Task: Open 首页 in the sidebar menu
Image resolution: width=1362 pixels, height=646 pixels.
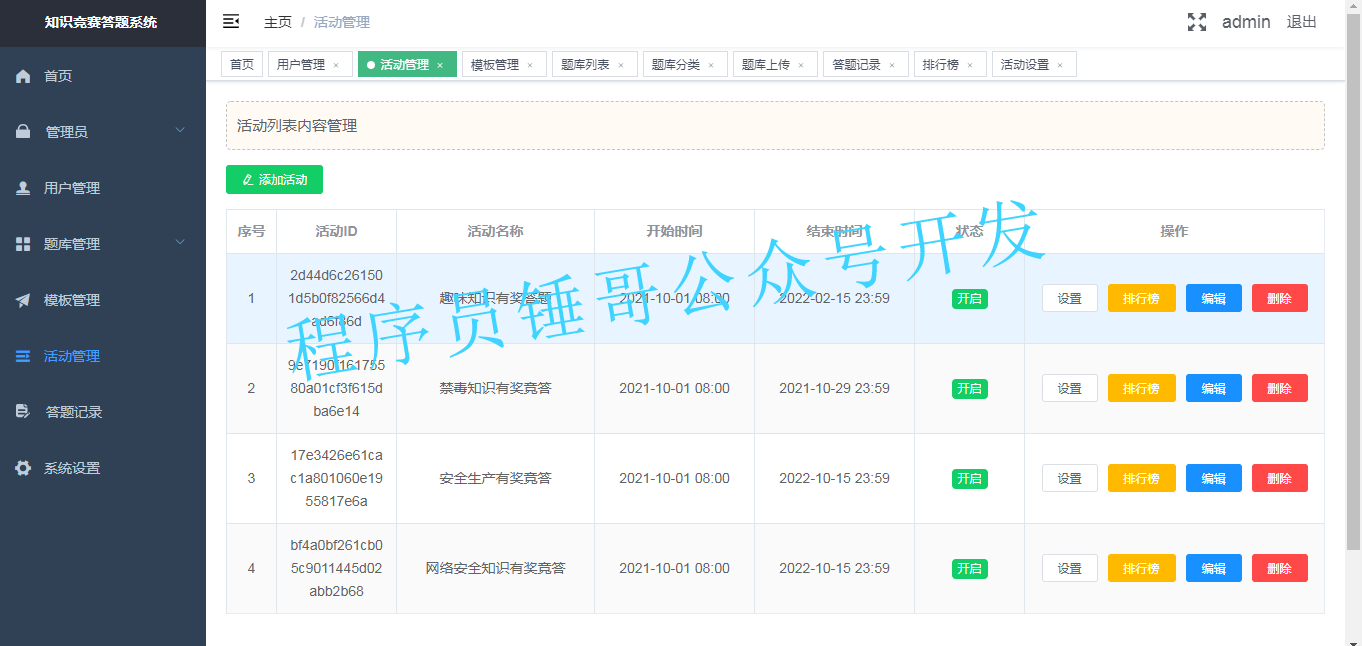Action: (x=103, y=76)
